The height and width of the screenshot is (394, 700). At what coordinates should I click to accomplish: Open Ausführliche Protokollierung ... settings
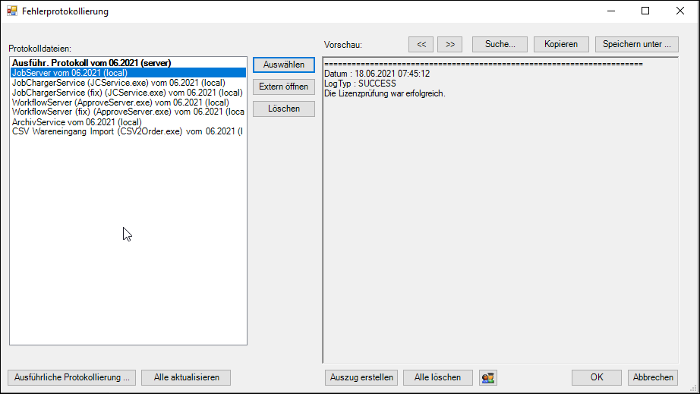[71, 377]
